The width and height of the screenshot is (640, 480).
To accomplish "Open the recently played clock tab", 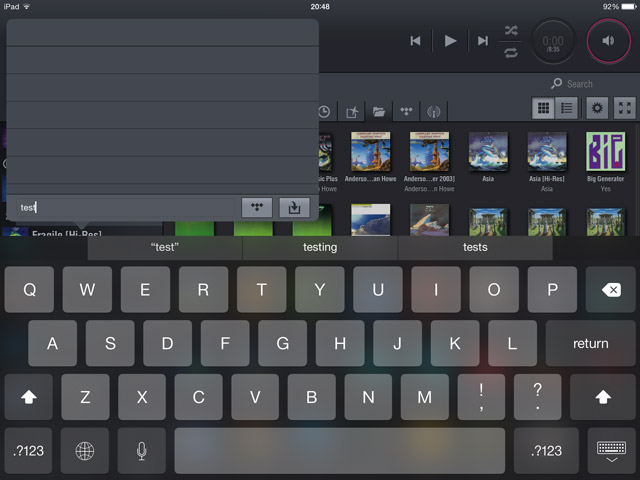I will pos(324,111).
